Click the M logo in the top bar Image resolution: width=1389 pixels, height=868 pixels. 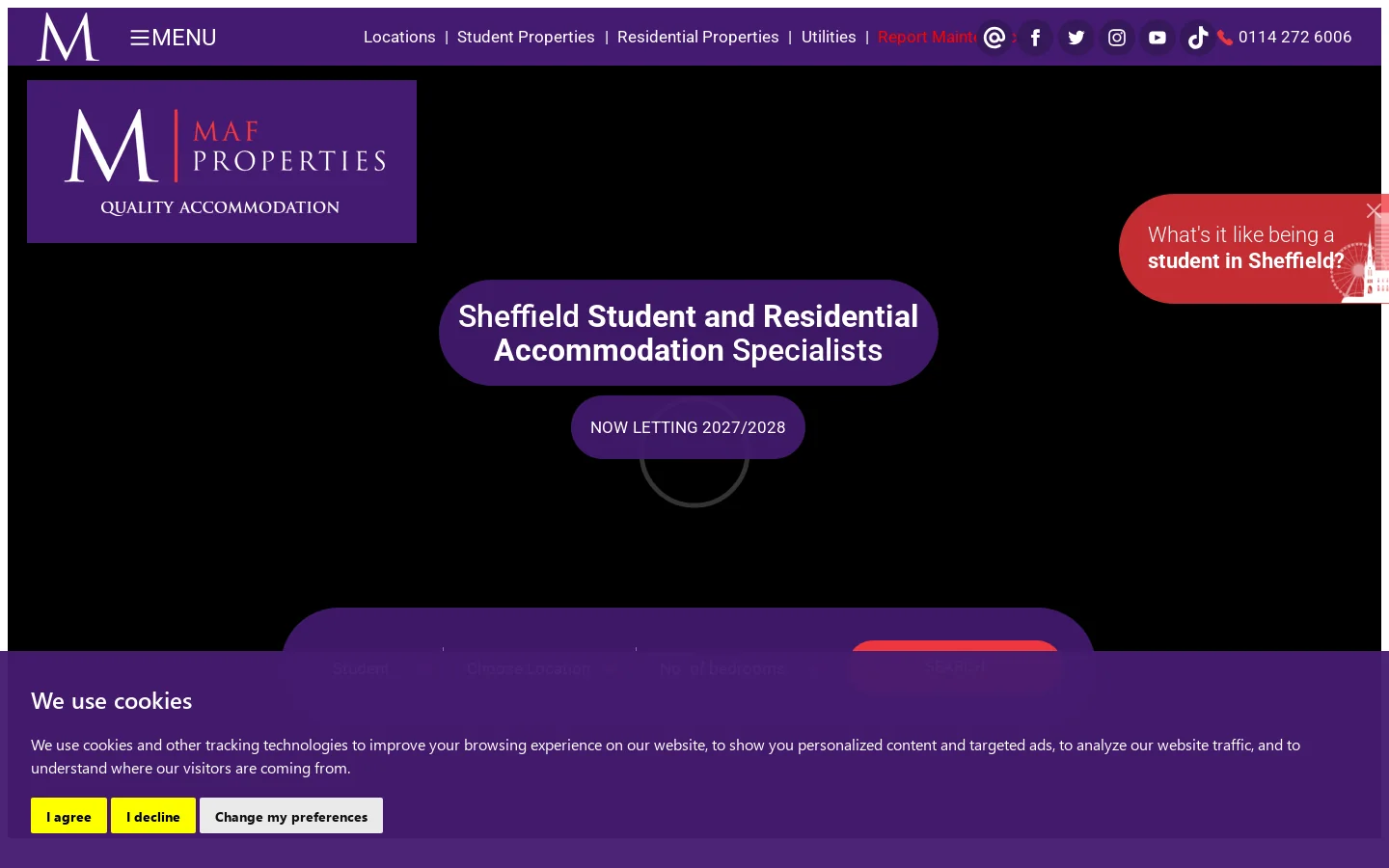pos(68,37)
